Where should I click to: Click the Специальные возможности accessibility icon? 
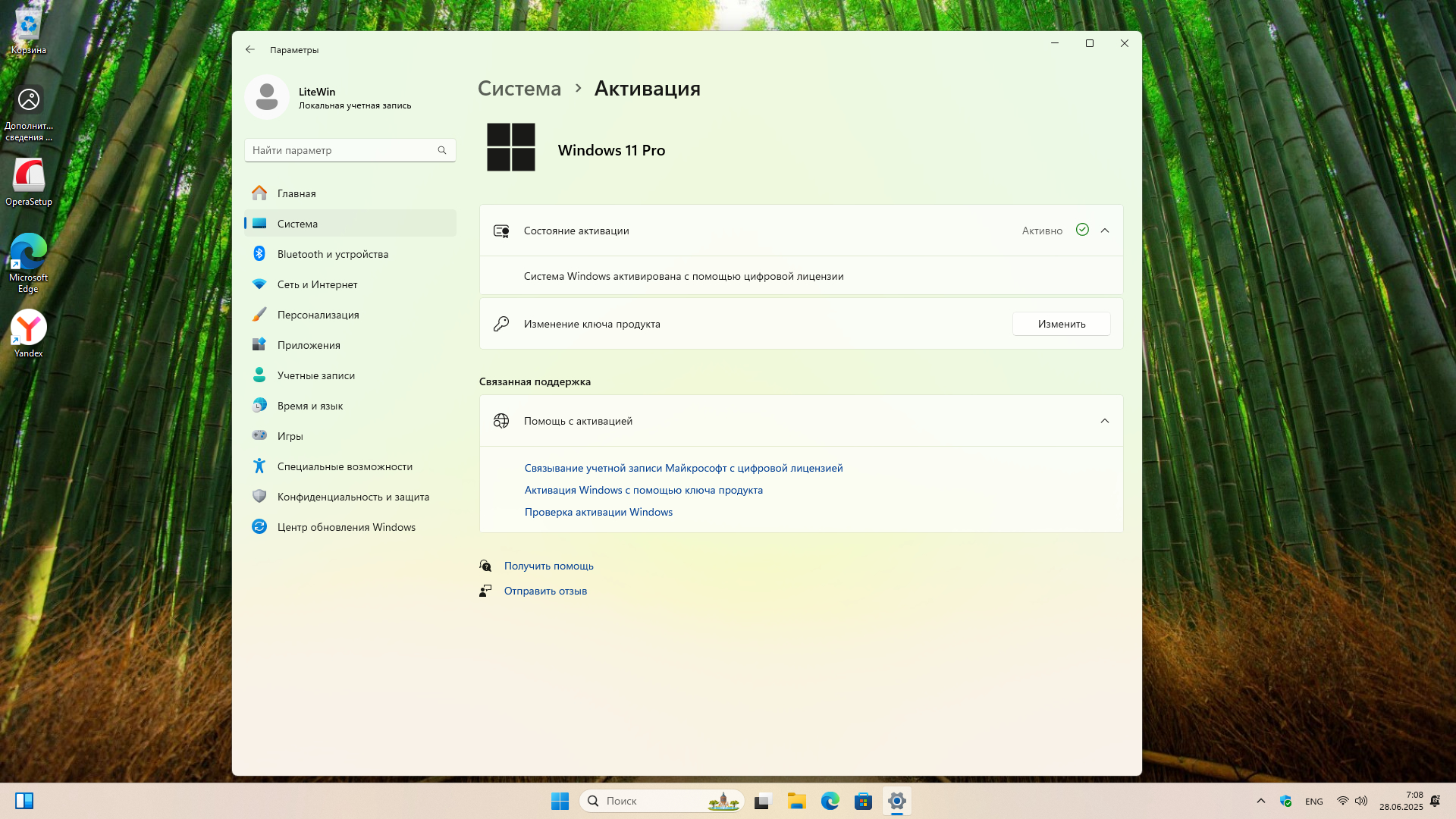[259, 466]
